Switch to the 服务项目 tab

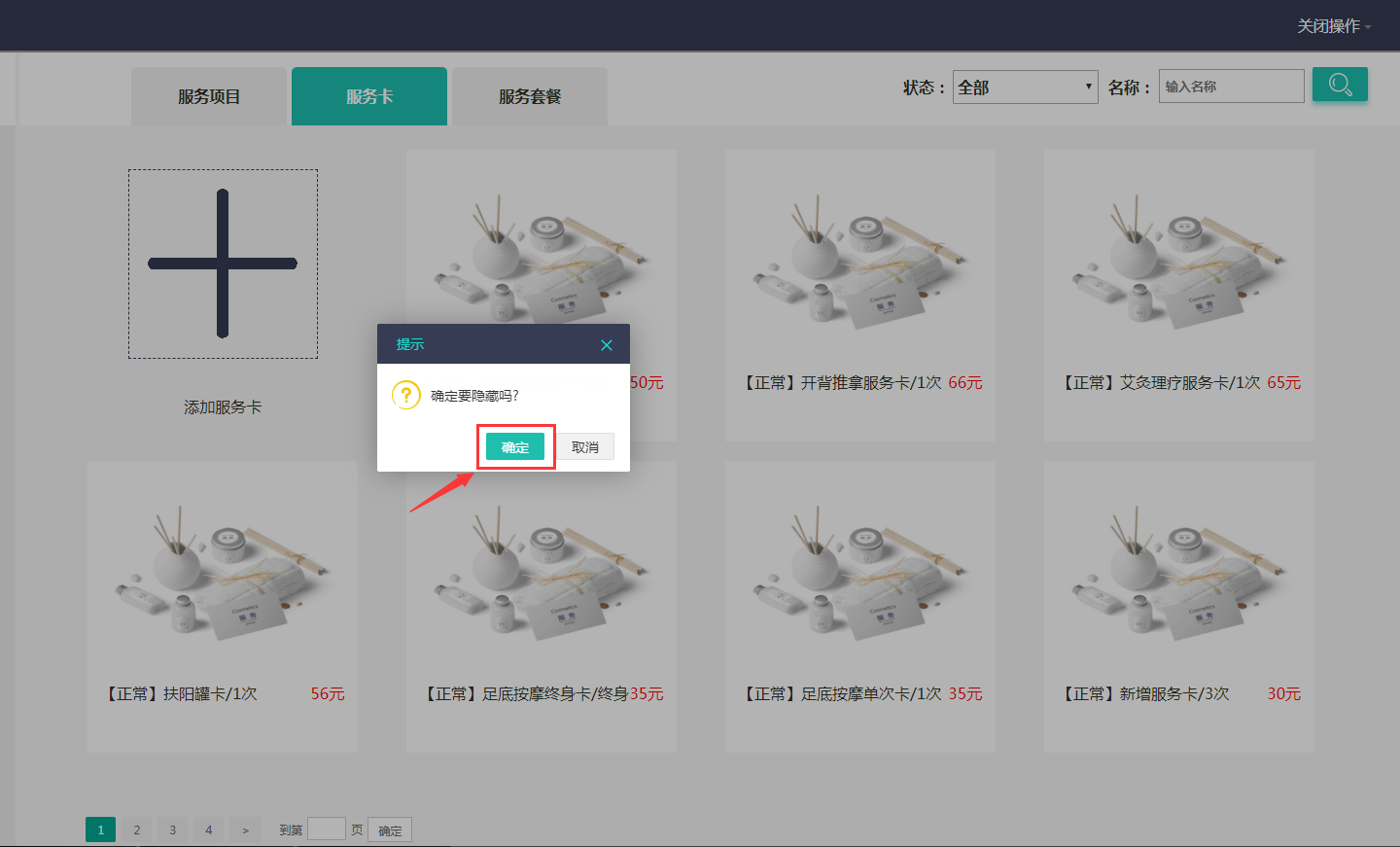pos(209,96)
